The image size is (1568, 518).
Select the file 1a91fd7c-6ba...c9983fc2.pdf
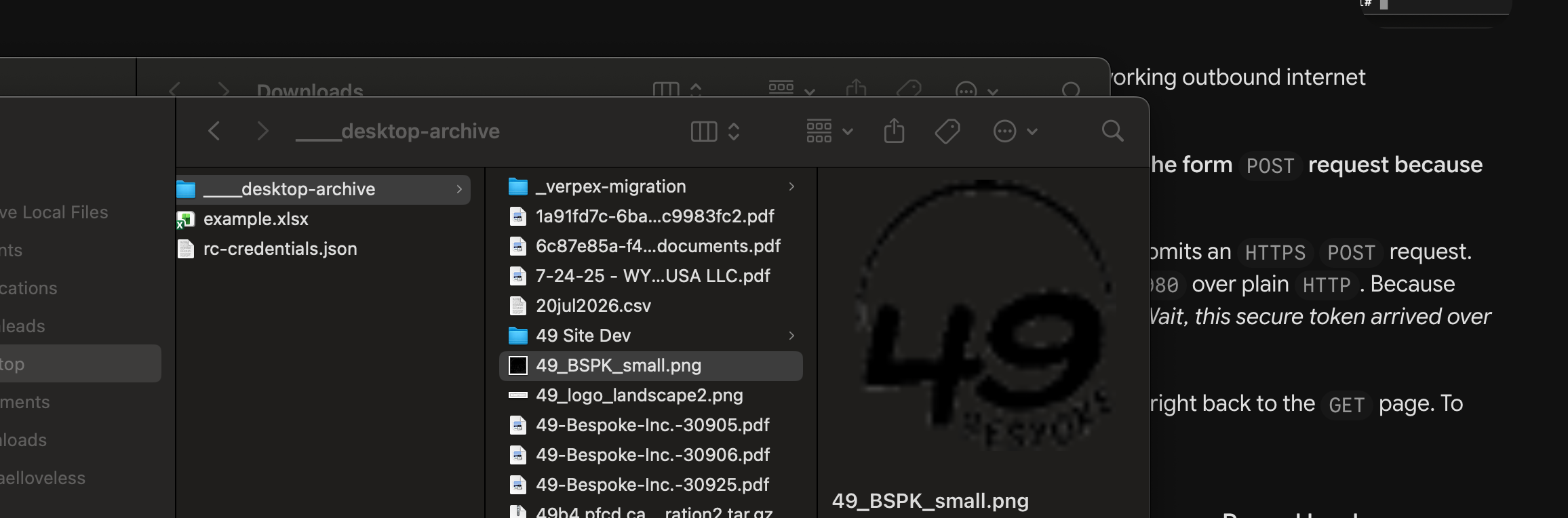pyautogui.click(x=651, y=216)
